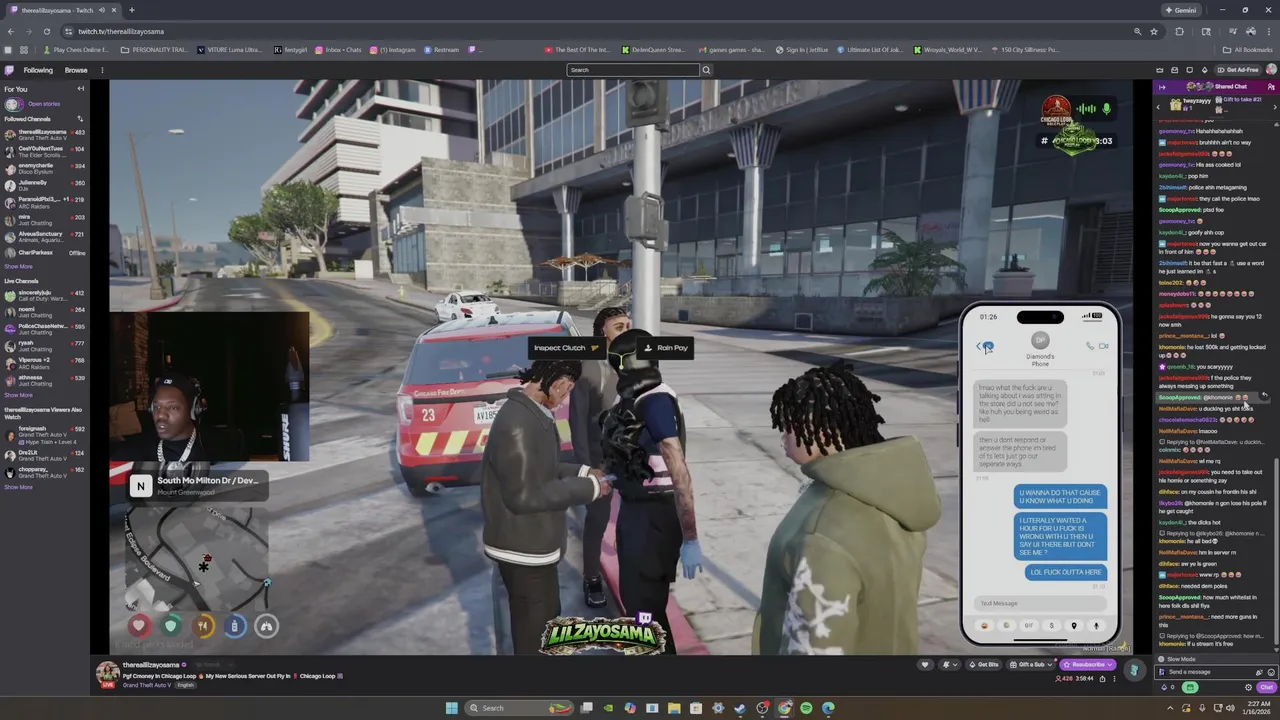Screen dimensions: 1280x720
Task: Open channel points balance icon
Action: coord(1165,687)
